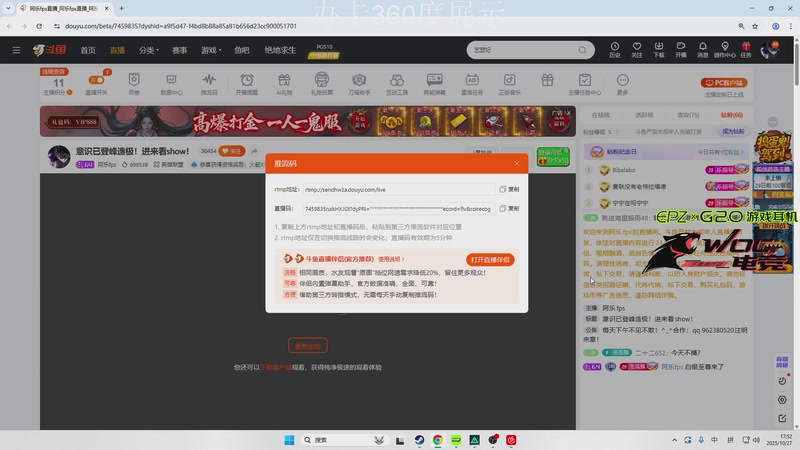Click the 关注 follow button beside room title
Viewport: 800px width, 450px height.
(232, 151)
